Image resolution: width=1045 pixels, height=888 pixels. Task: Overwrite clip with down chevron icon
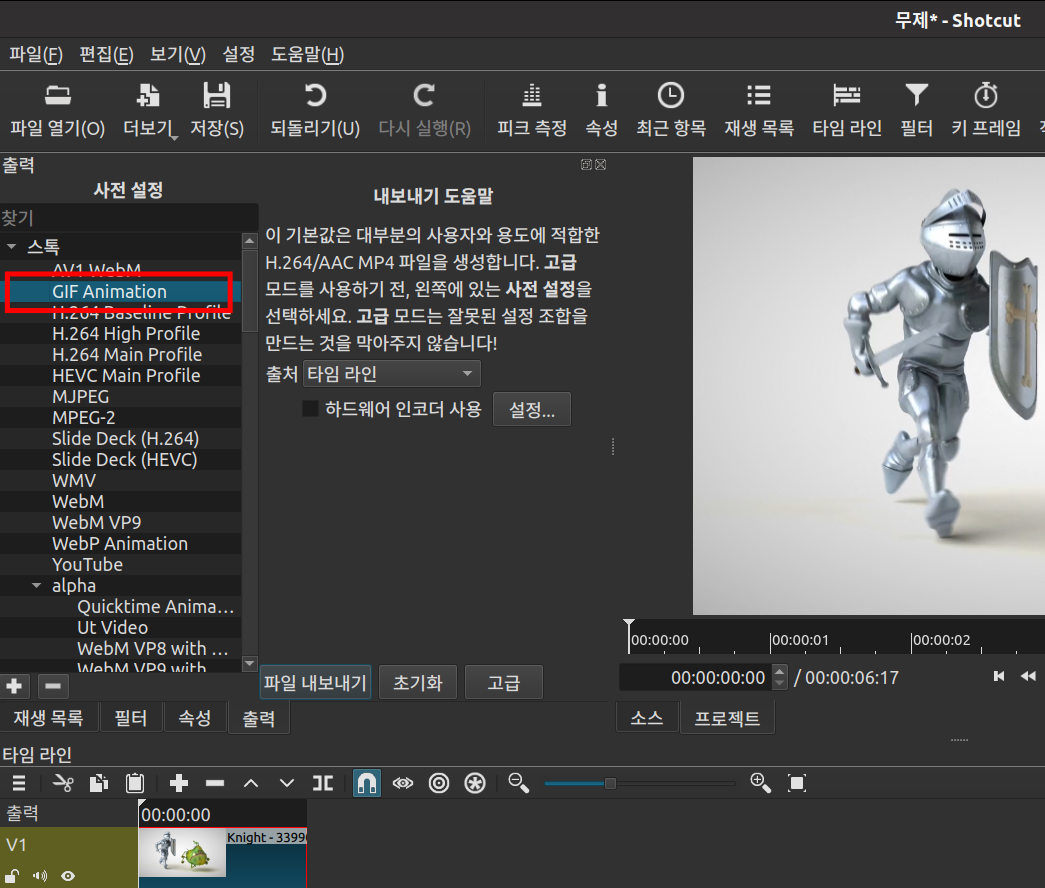point(287,783)
